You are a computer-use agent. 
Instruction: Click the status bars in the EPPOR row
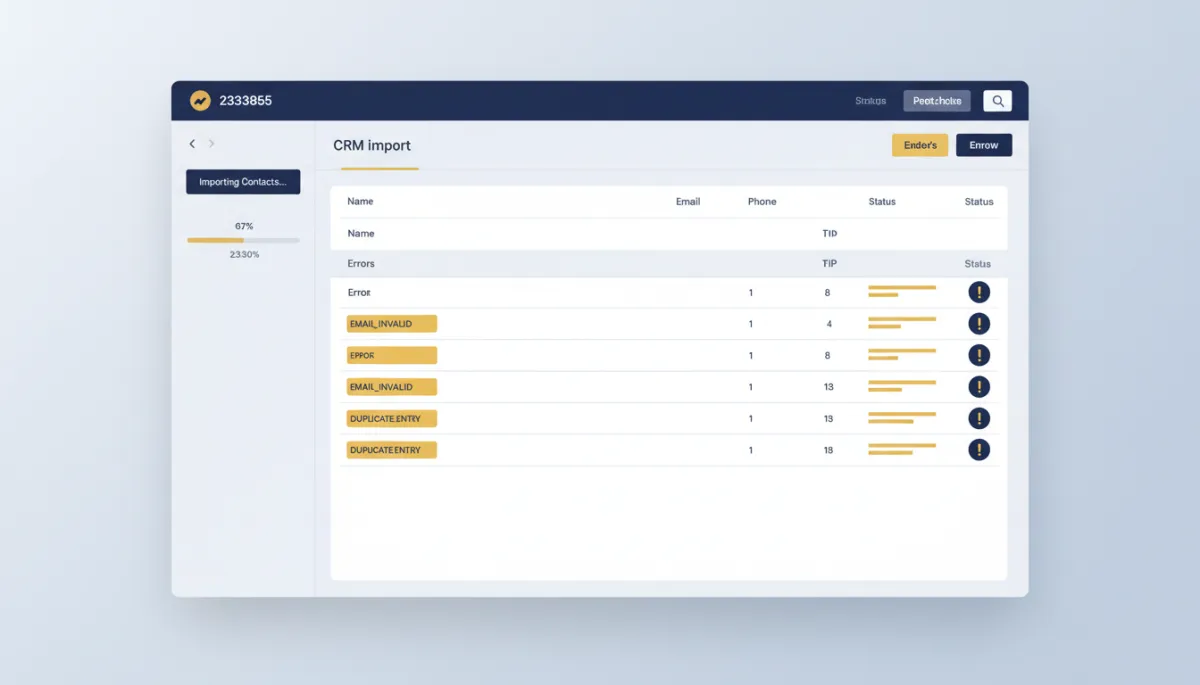tap(902, 354)
